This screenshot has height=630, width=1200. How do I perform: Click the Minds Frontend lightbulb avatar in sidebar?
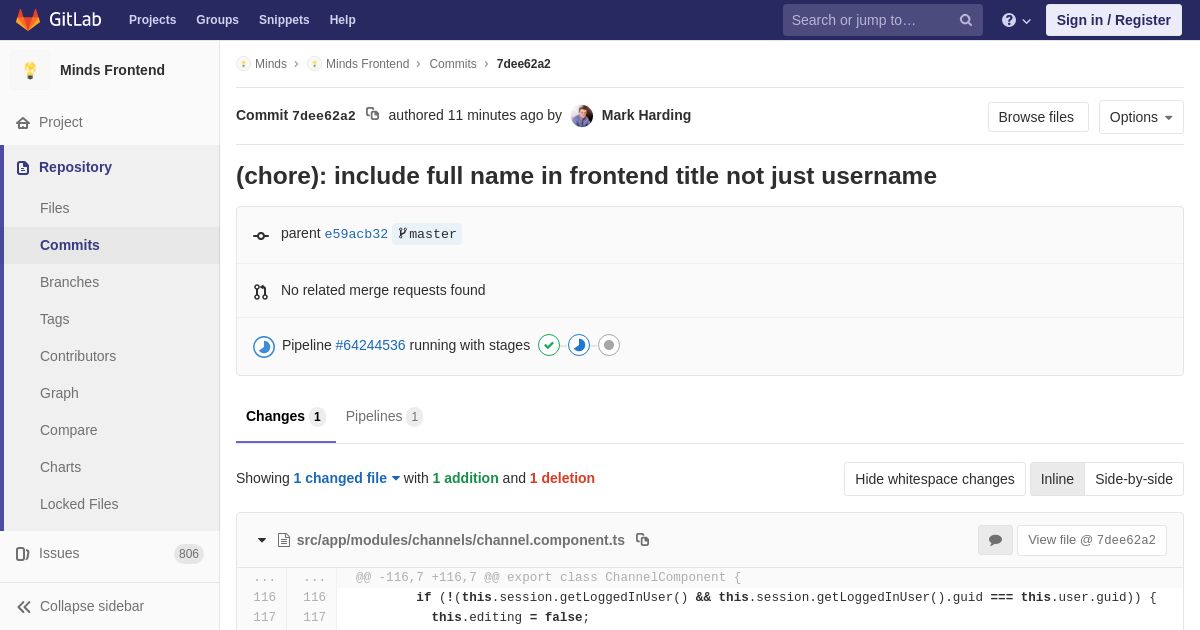point(30,70)
